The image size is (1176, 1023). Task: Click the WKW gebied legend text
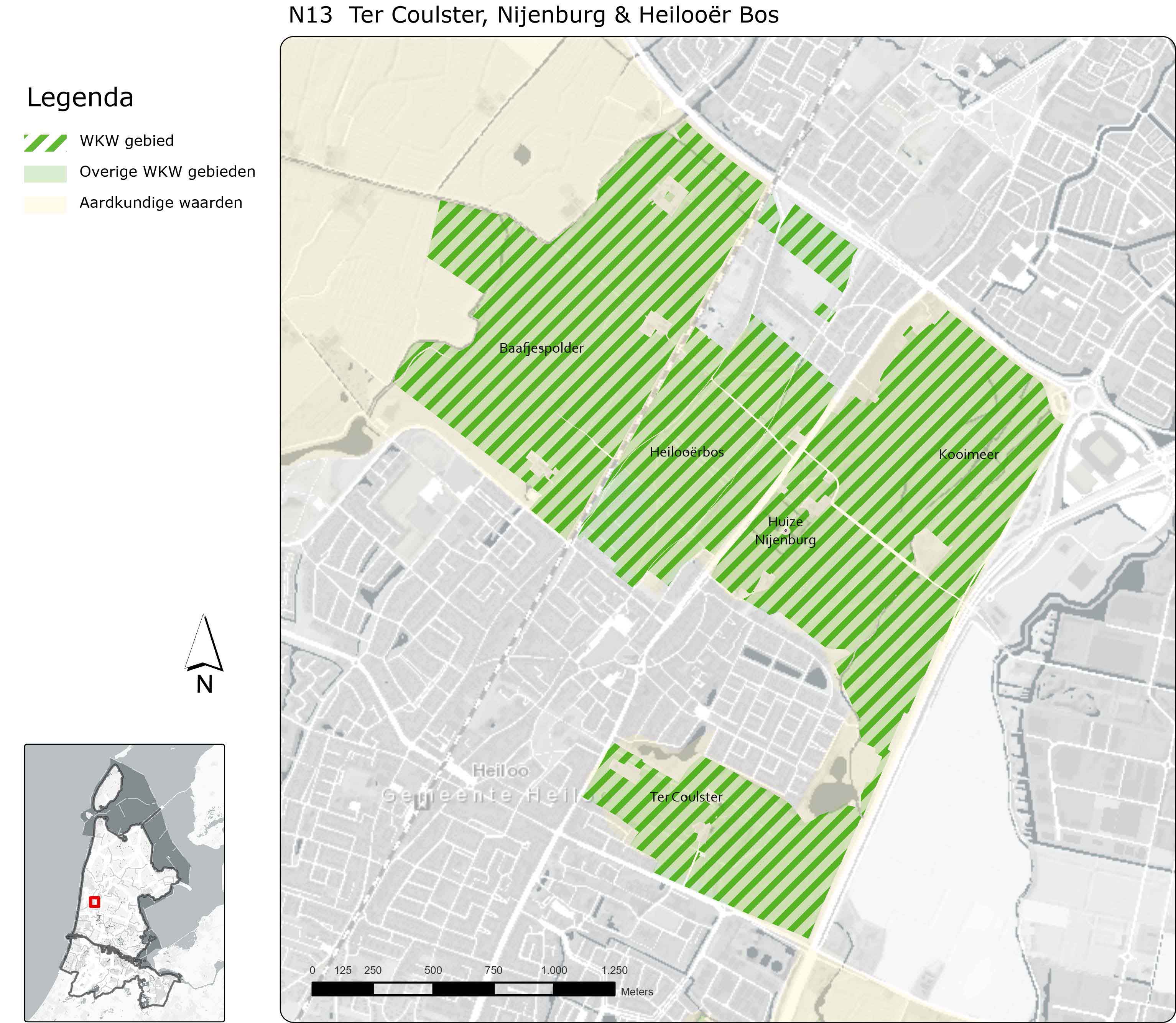click(x=127, y=141)
